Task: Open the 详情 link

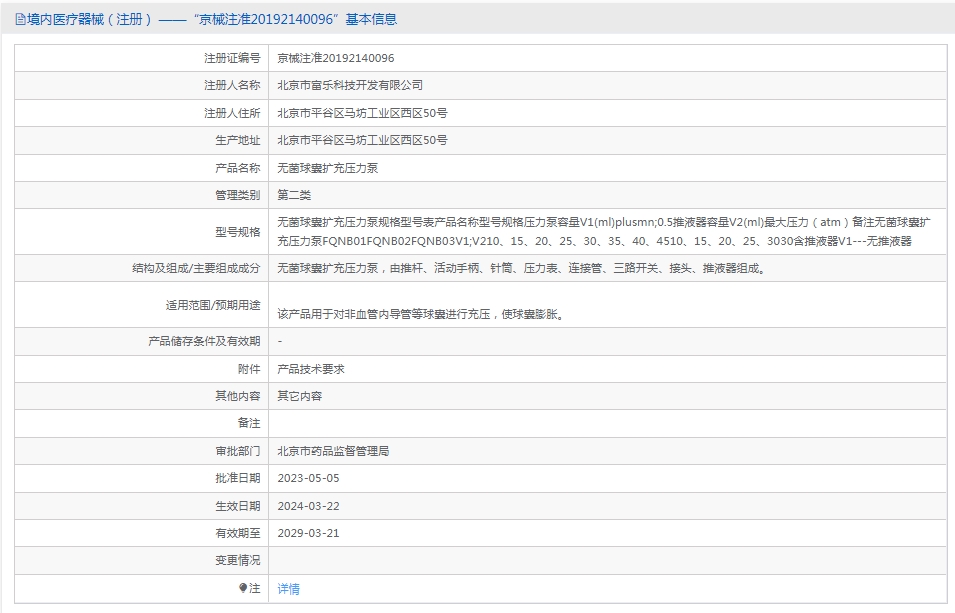Action: tap(289, 589)
